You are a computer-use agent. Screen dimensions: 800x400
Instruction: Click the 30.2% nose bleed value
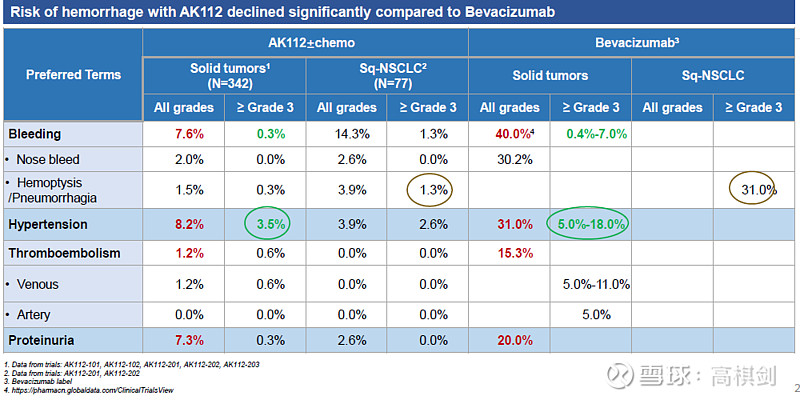510,160
